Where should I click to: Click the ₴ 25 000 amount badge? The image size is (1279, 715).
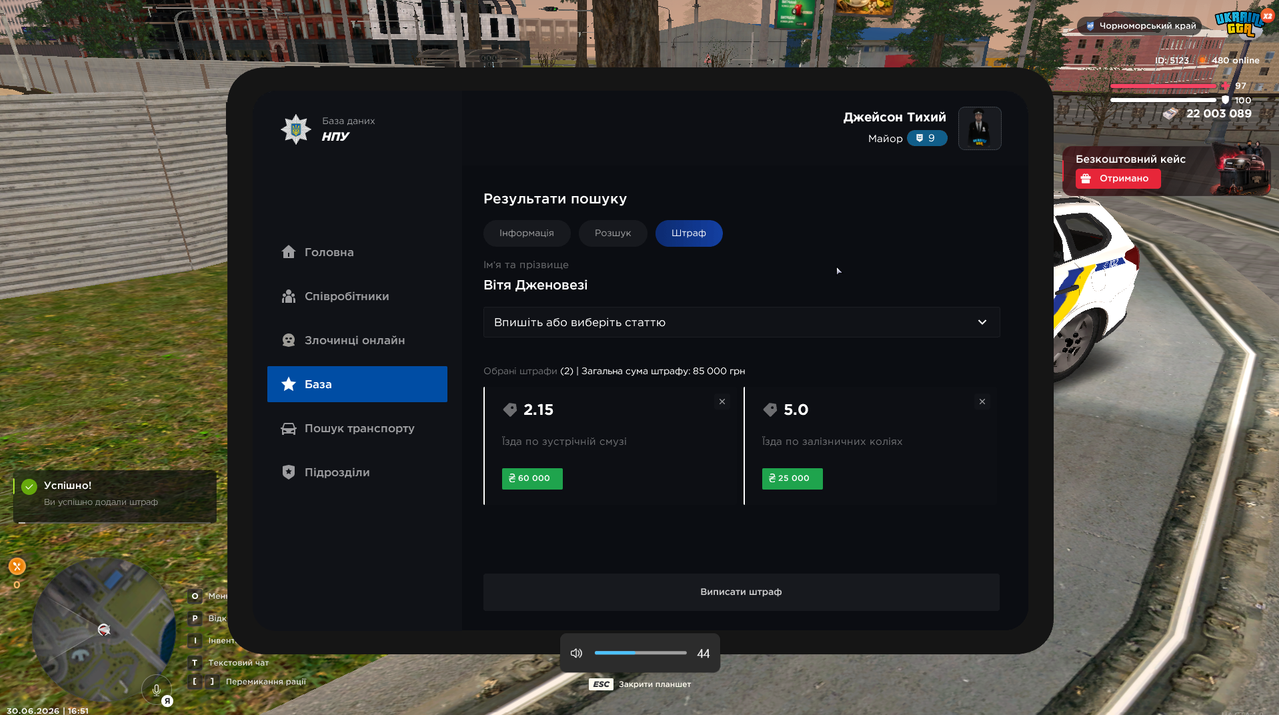pos(792,478)
